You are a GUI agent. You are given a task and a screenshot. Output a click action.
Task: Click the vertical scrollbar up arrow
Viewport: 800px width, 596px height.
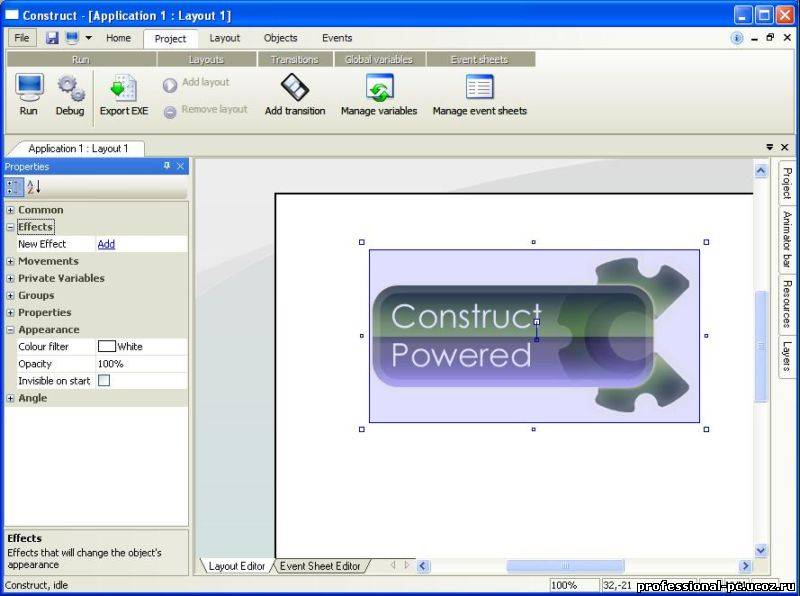tap(761, 170)
